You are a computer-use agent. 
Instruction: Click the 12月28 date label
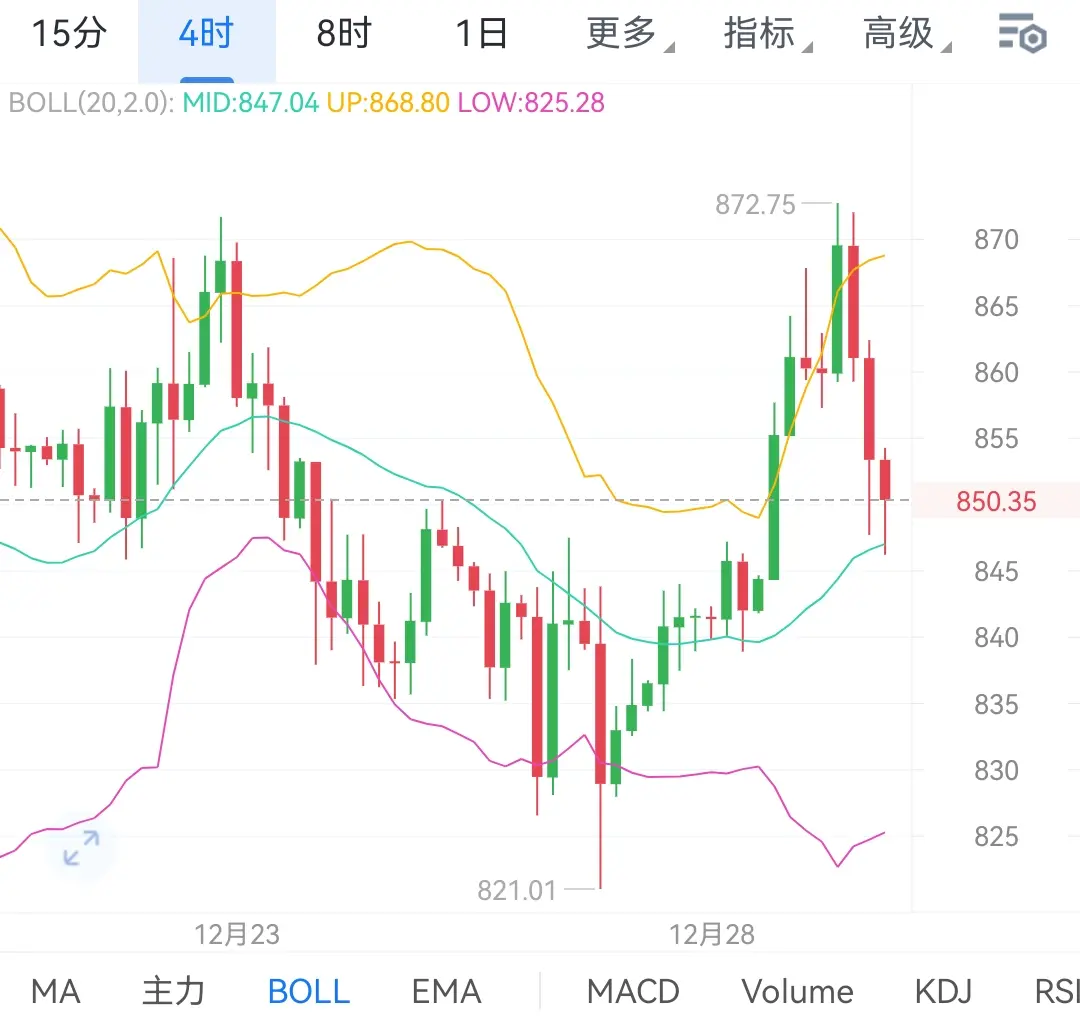coord(712,935)
